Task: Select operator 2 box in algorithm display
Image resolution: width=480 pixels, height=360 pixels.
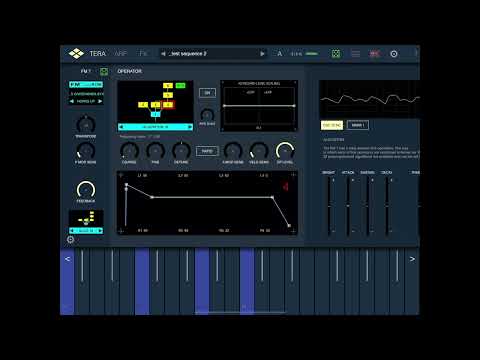Action: coord(143,105)
